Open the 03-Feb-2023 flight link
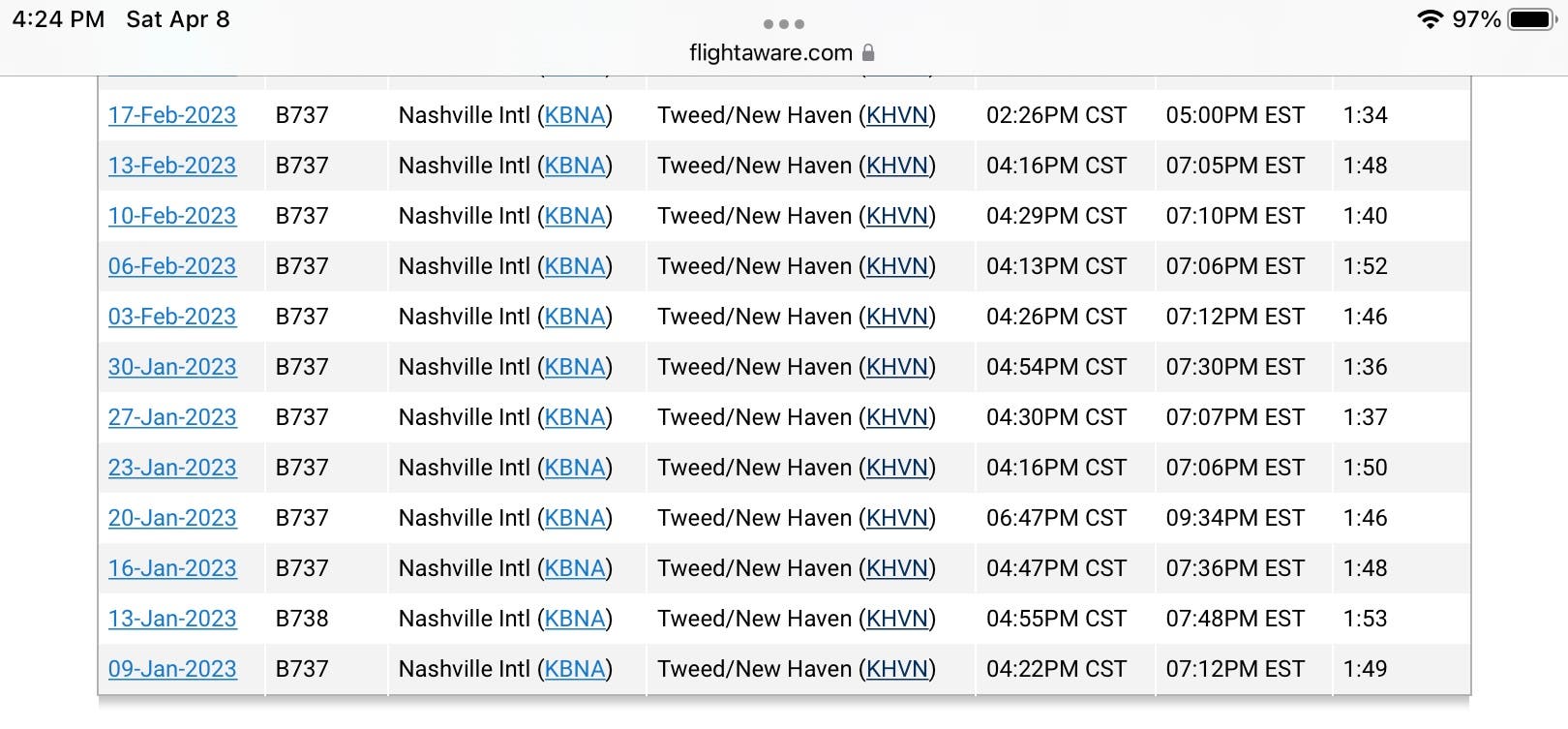 [172, 317]
